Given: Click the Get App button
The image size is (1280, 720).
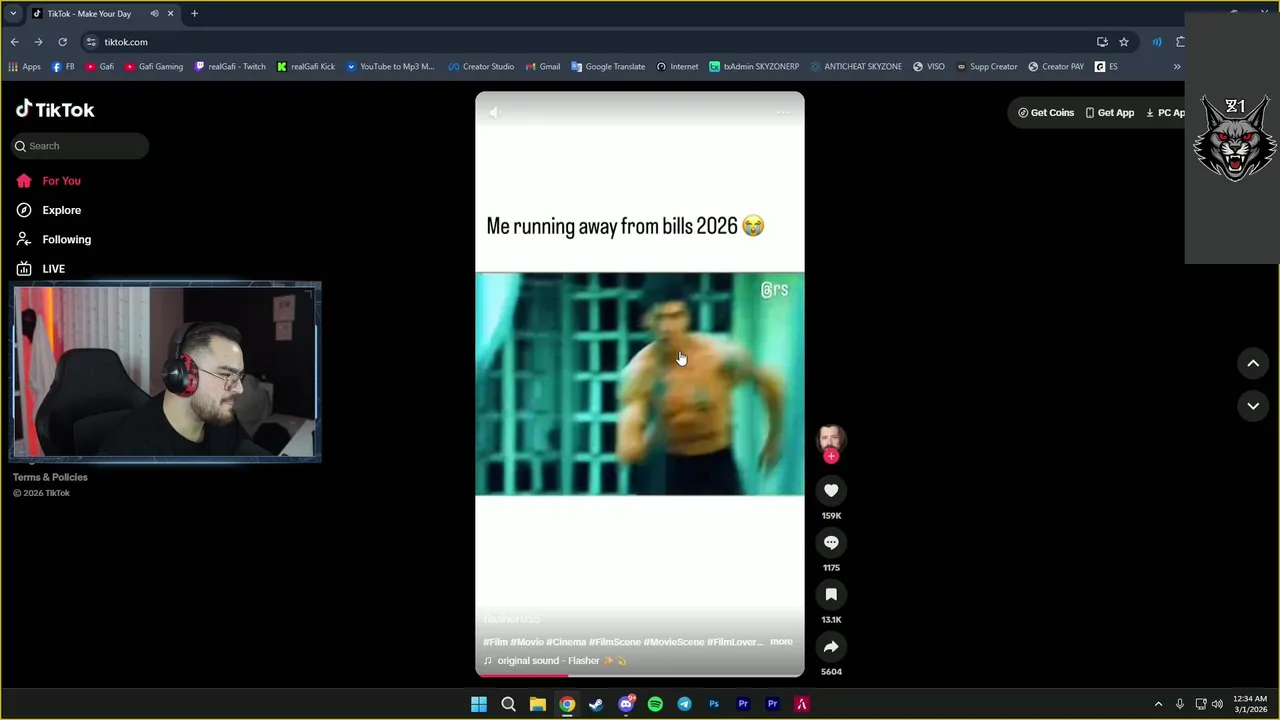Looking at the screenshot, I should [1110, 113].
